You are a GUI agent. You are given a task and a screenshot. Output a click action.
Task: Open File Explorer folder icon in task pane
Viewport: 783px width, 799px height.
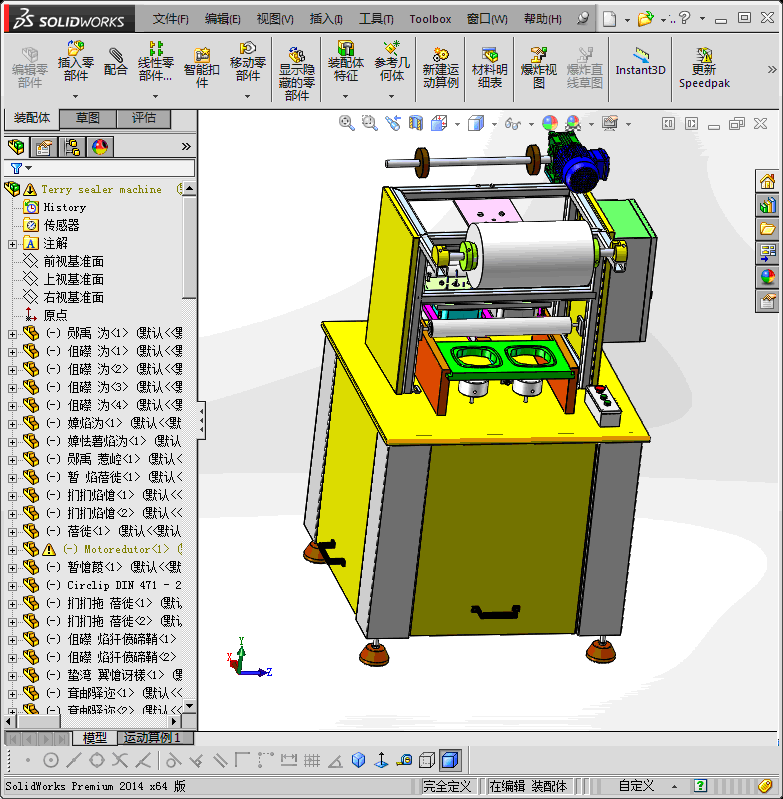click(767, 229)
